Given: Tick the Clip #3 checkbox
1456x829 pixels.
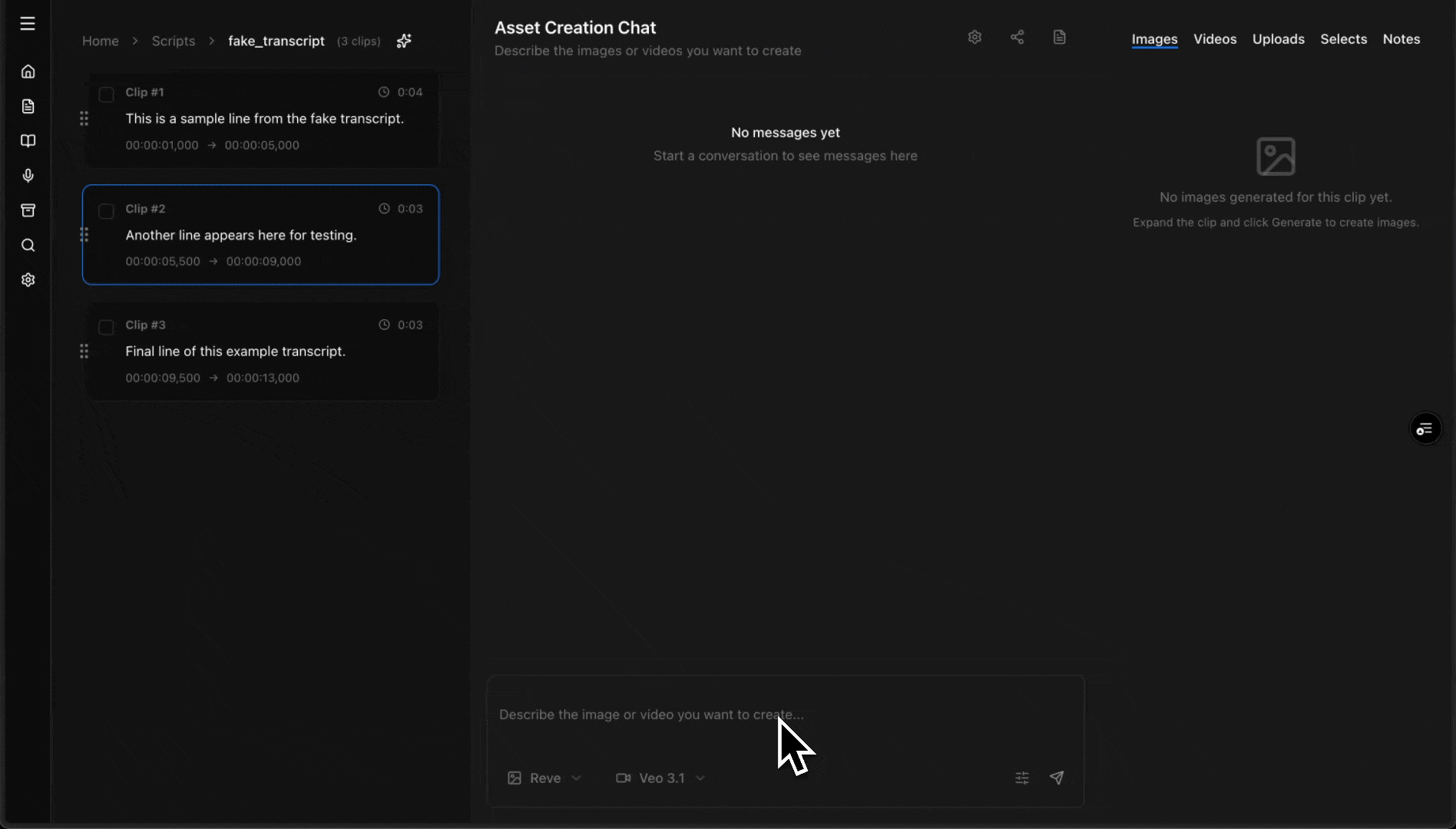Looking at the screenshot, I should (107, 327).
